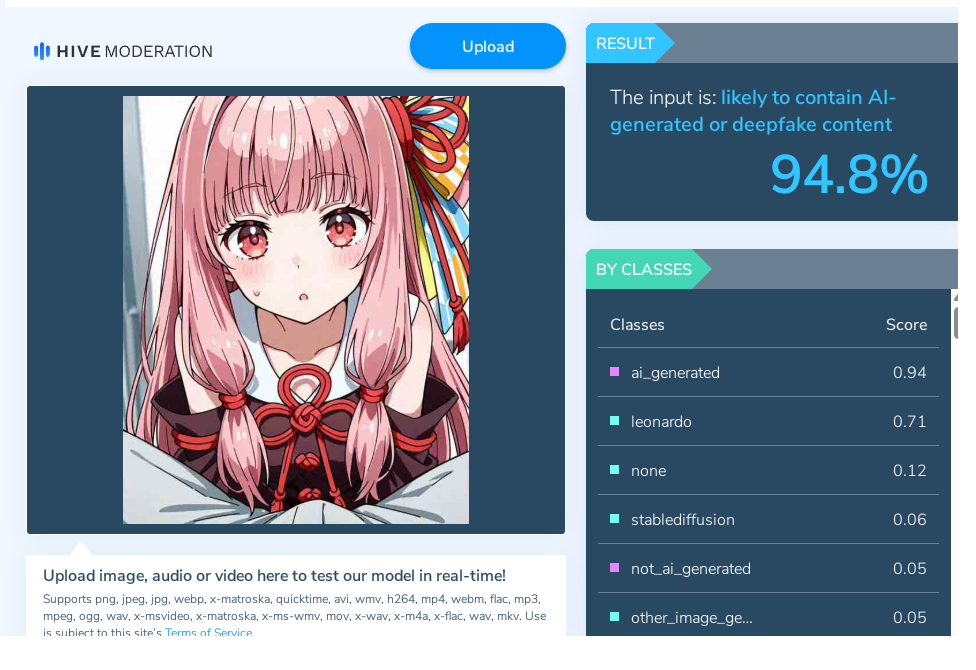Click the Classes column header
This screenshot has height=670, width=976.
[637, 324]
